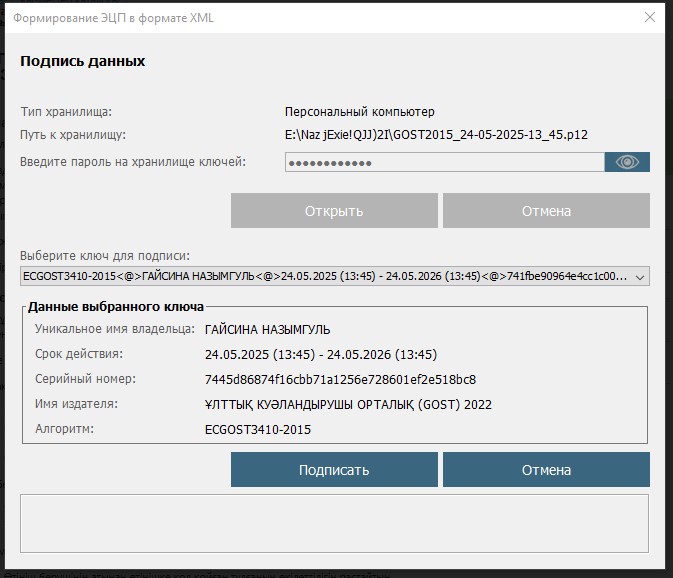This screenshot has width=673, height=578.
Task: Click the upper Отмена button beside Открыть
Action: point(546,211)
